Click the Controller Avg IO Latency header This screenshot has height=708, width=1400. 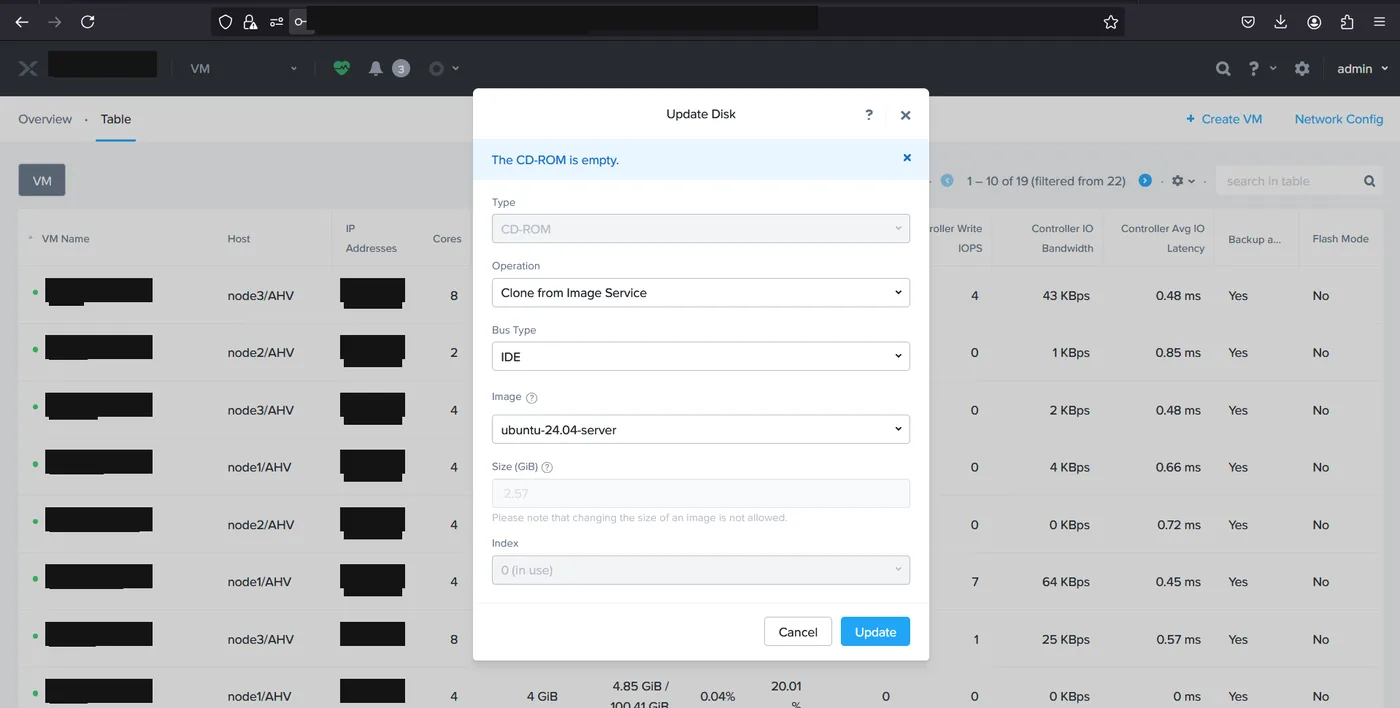tap(1163, 238)
